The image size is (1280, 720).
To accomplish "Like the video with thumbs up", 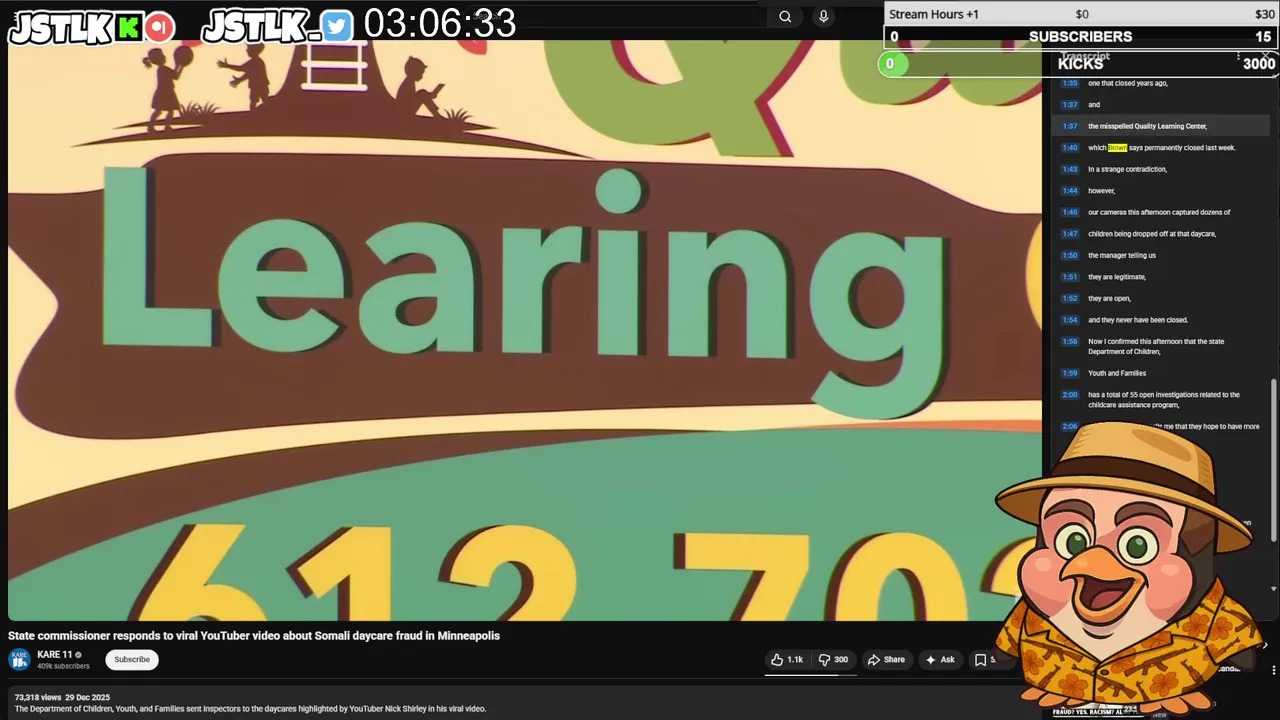I will [787, 660].
